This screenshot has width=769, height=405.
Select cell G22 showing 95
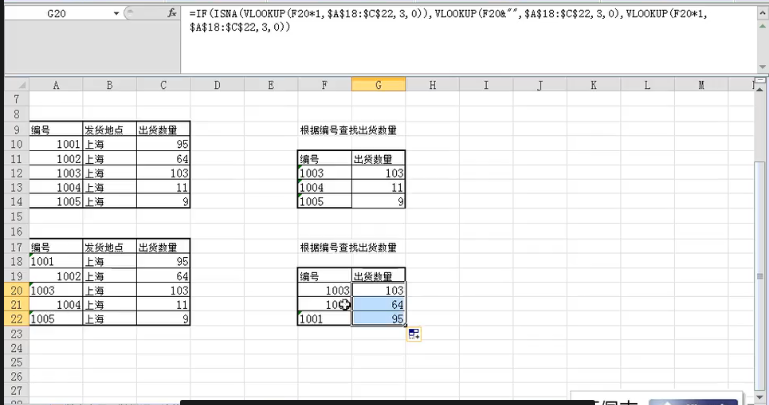pos(378,319)
